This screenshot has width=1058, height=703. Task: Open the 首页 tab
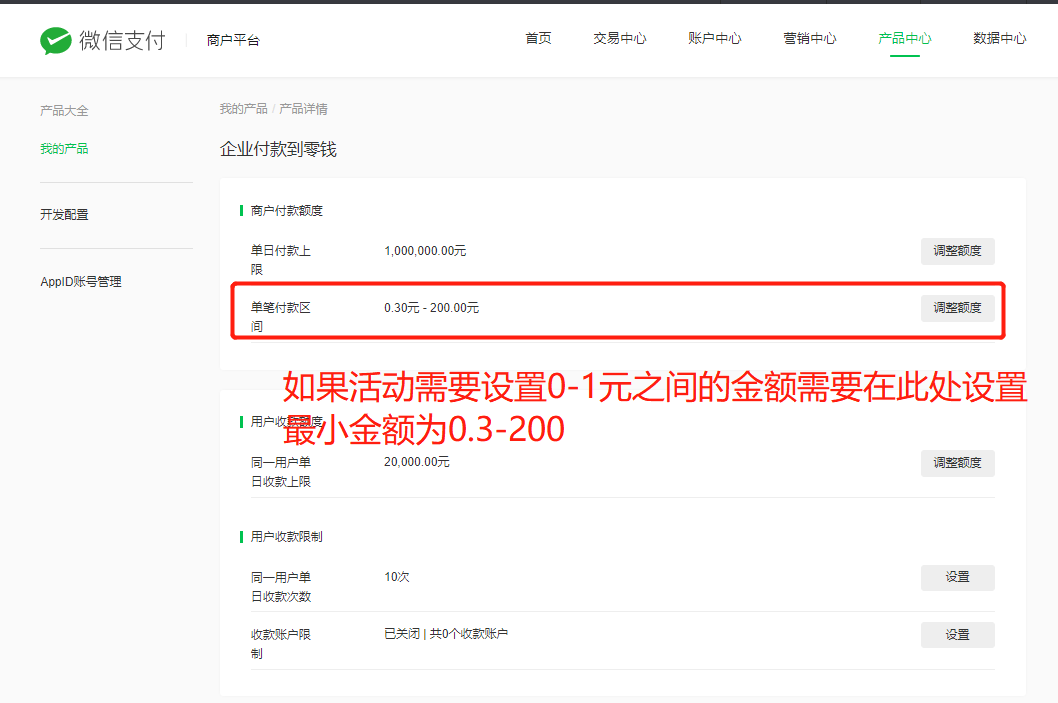click(538, 38)
